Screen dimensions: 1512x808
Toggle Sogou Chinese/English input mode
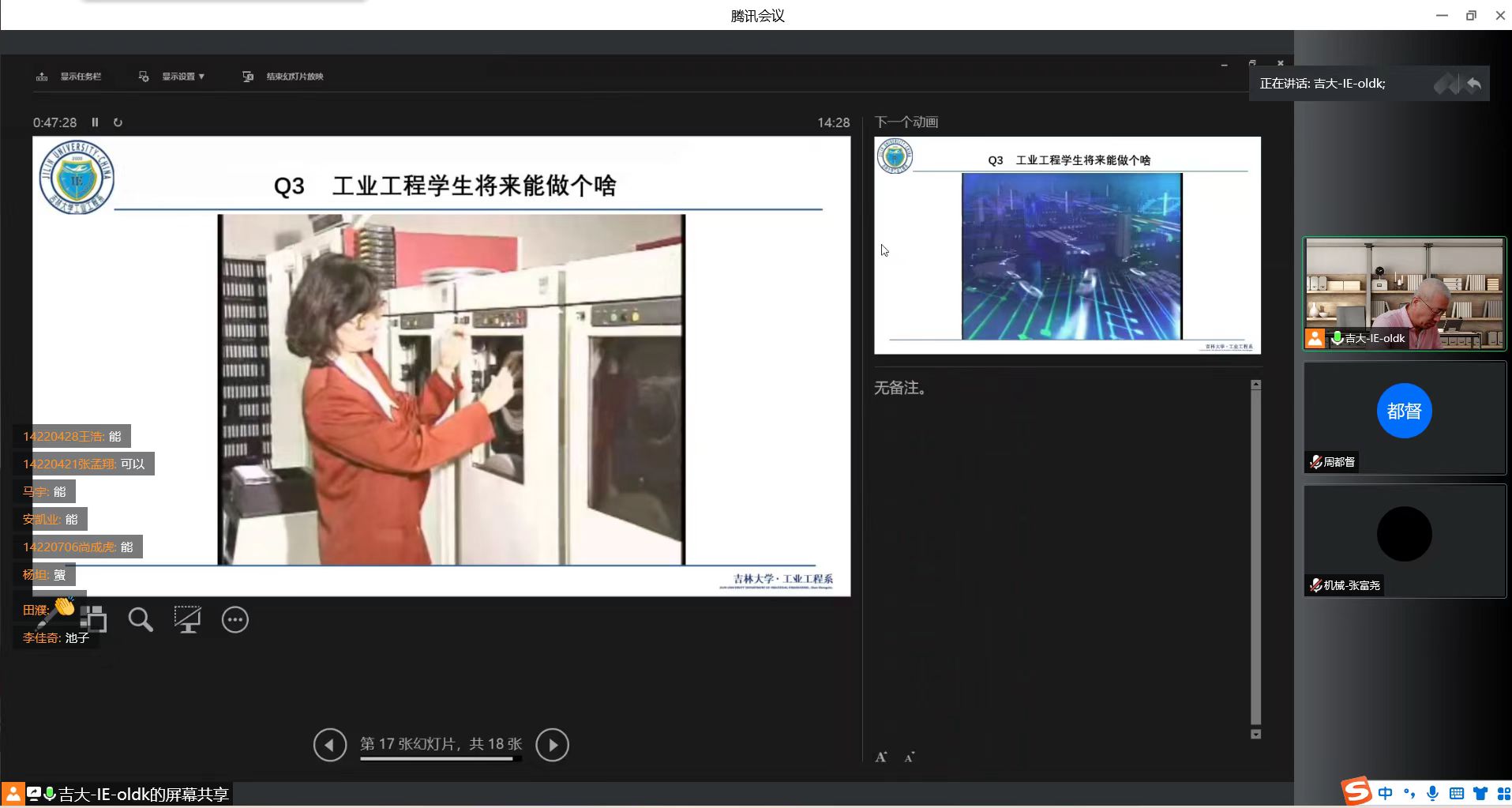tap(1386, 793)
